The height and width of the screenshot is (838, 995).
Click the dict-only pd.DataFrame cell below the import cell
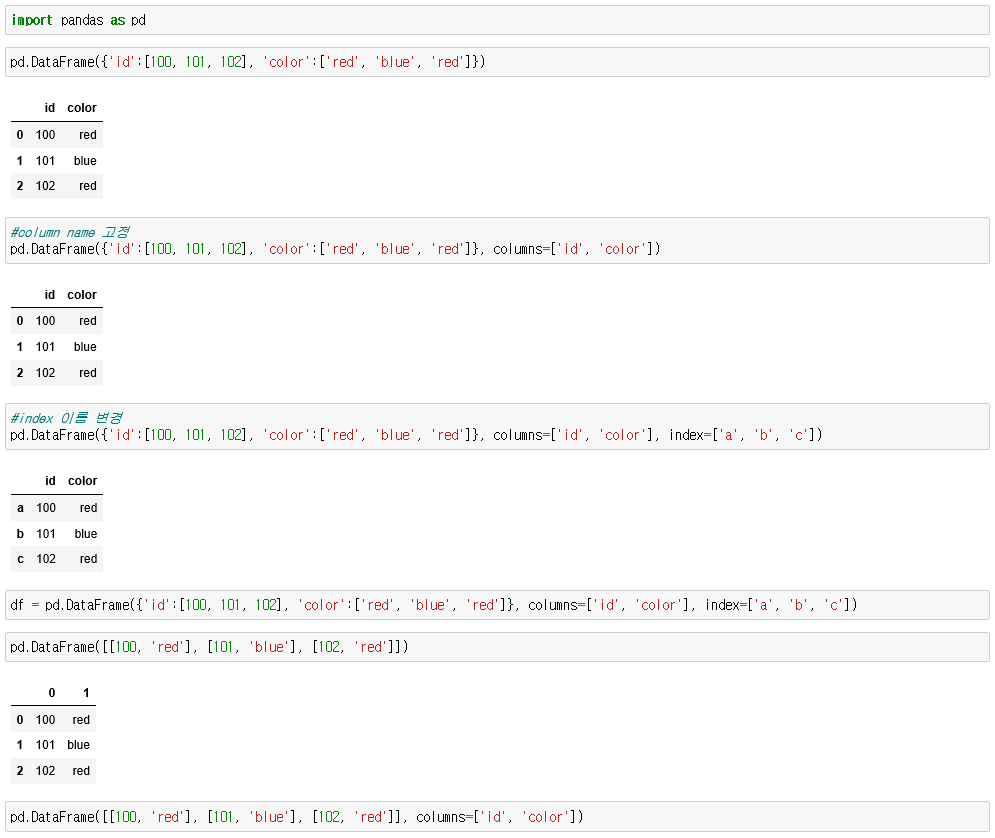tap(497, 62)
